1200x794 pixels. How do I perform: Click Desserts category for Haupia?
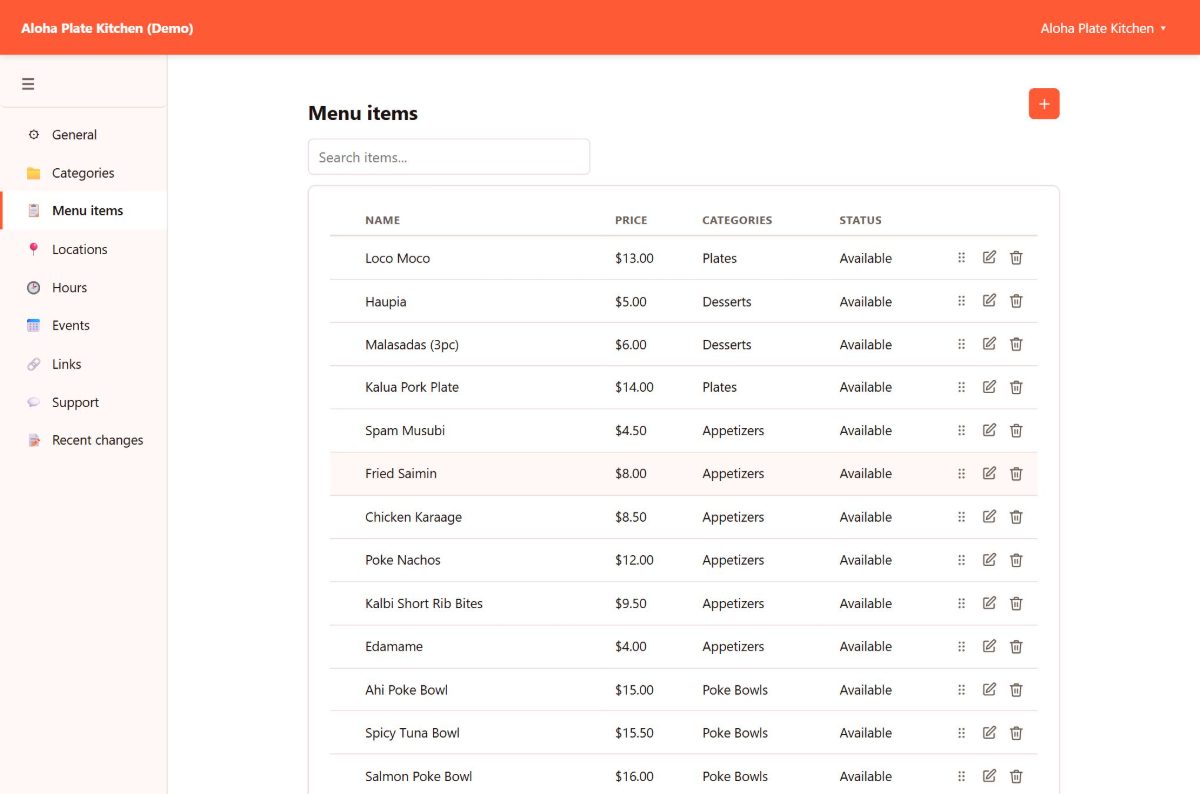[726, 301]
